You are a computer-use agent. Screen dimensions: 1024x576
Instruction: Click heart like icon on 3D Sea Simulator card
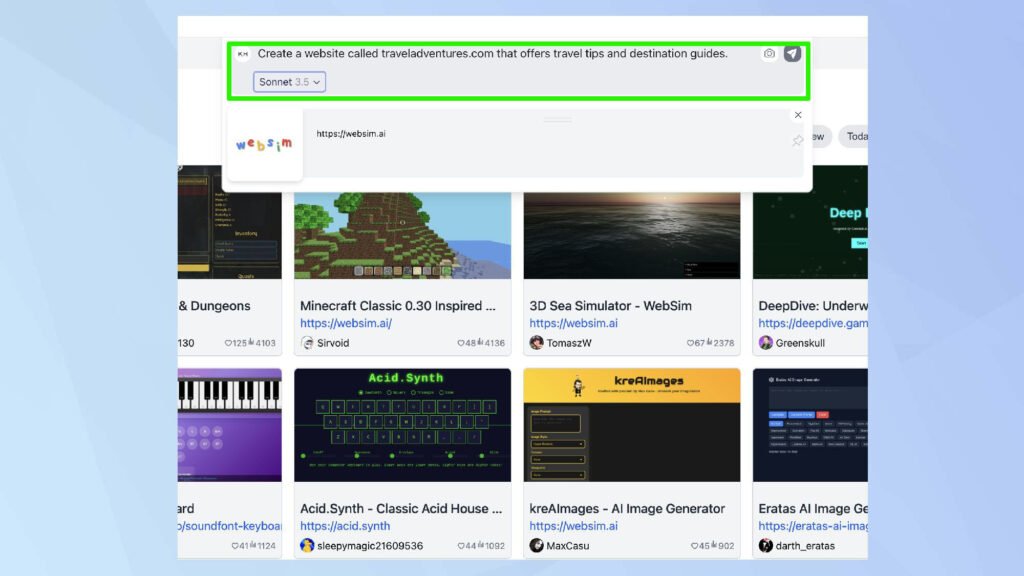[690, 343]
